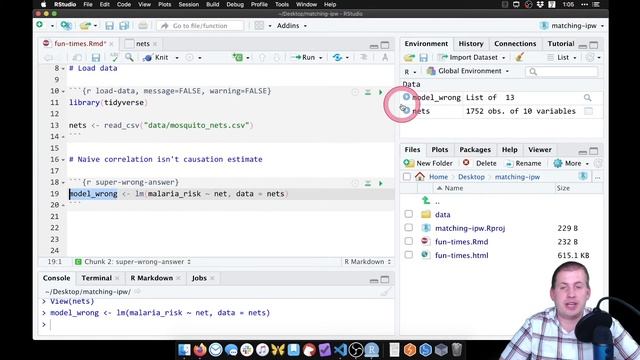Click the Insert Chunk green icon
This screenshot has height=360, width=640.
[238, 58]
